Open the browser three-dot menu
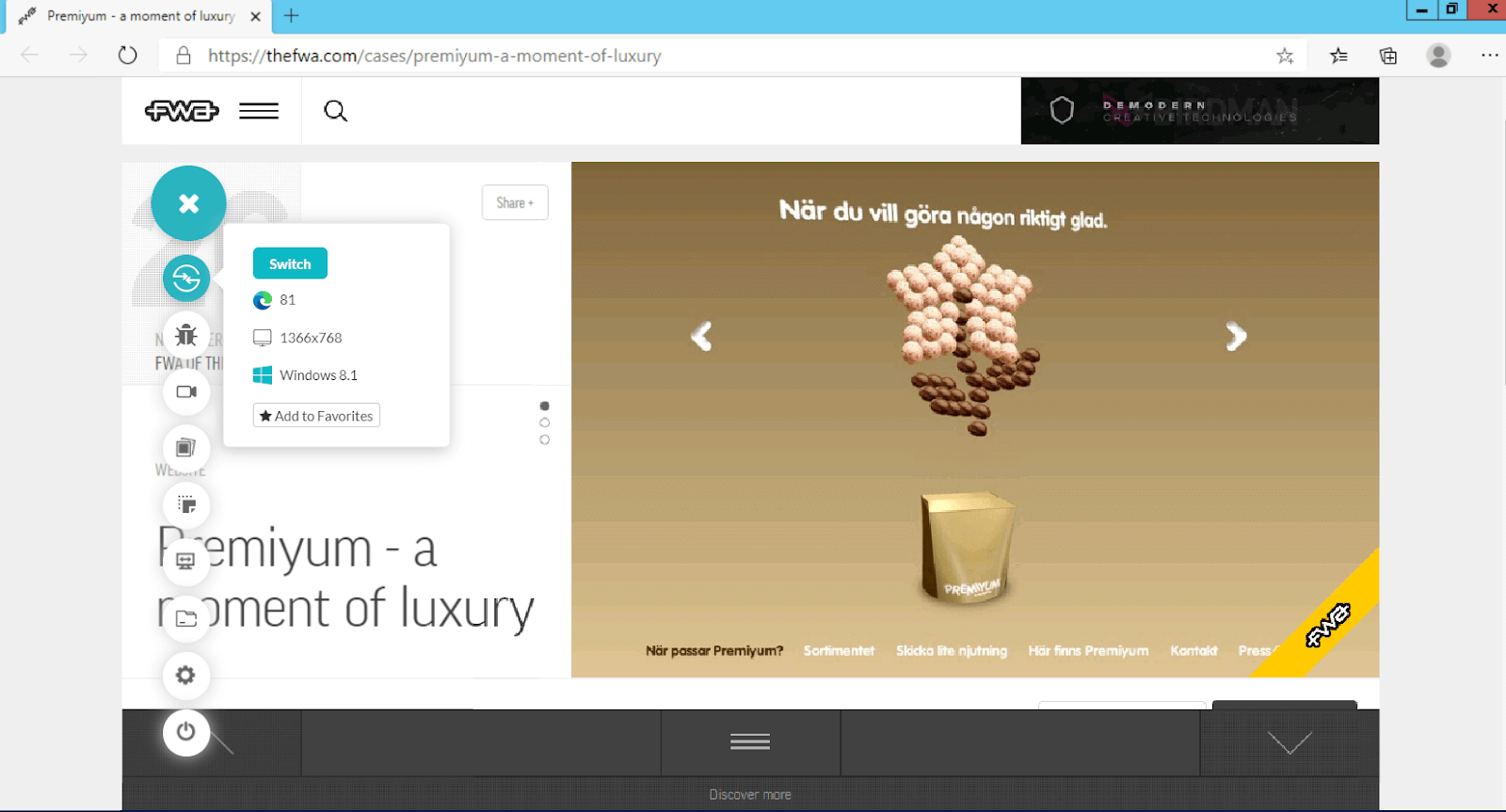The height and width of the screenshot is (812, 1506). pyautogui.click(x=1489, y=56)
